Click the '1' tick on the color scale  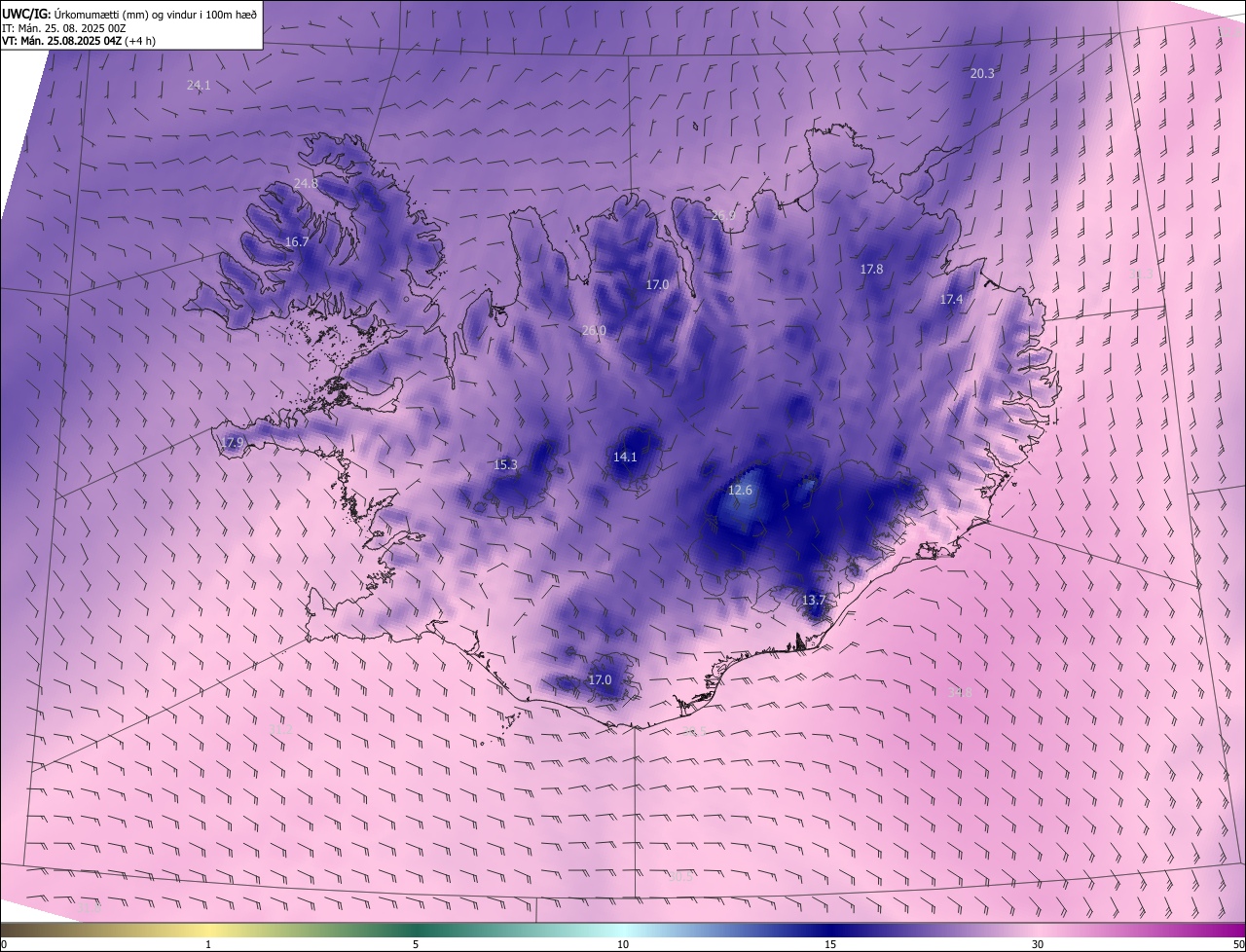208,944
